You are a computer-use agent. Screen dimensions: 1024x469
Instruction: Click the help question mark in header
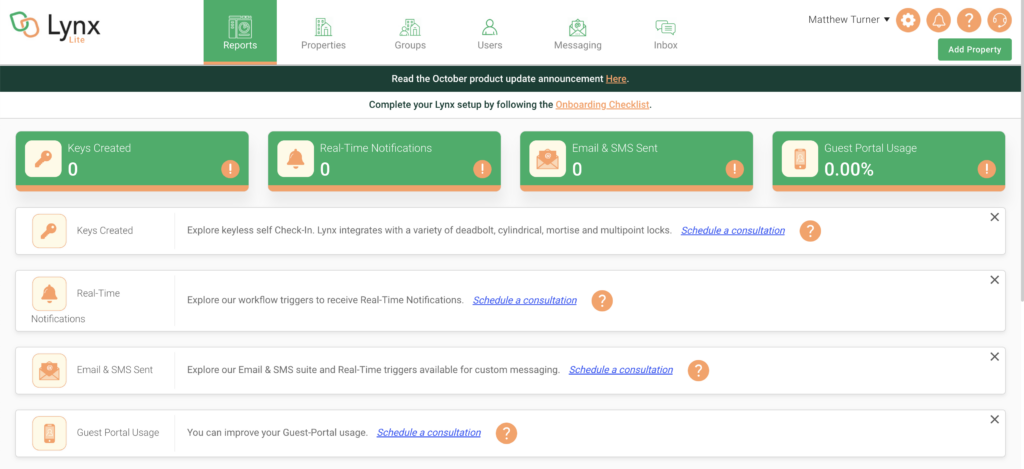pyautogui.click(x=969, y=20)
